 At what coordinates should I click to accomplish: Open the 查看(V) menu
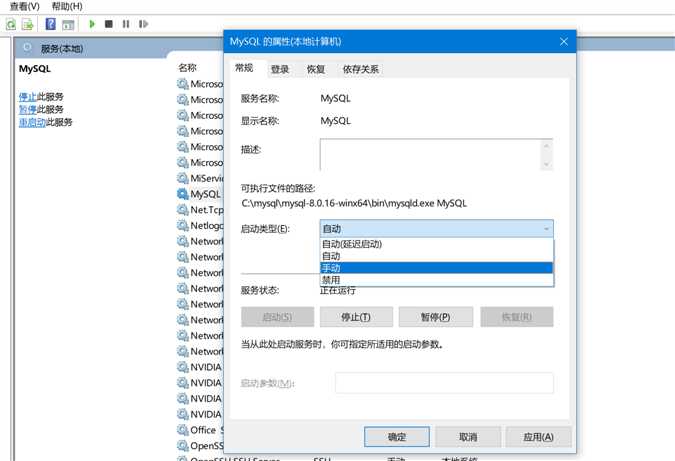25,6
